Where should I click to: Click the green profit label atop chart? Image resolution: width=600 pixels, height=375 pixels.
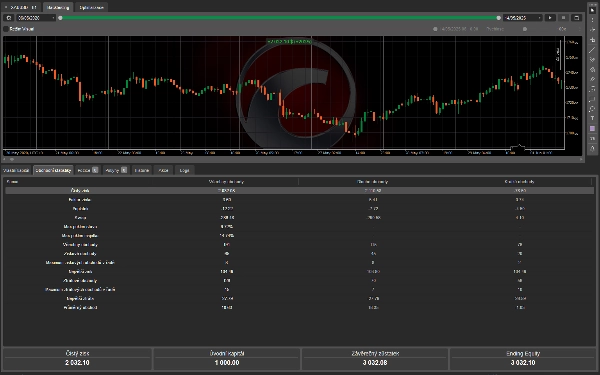point(289,41)
